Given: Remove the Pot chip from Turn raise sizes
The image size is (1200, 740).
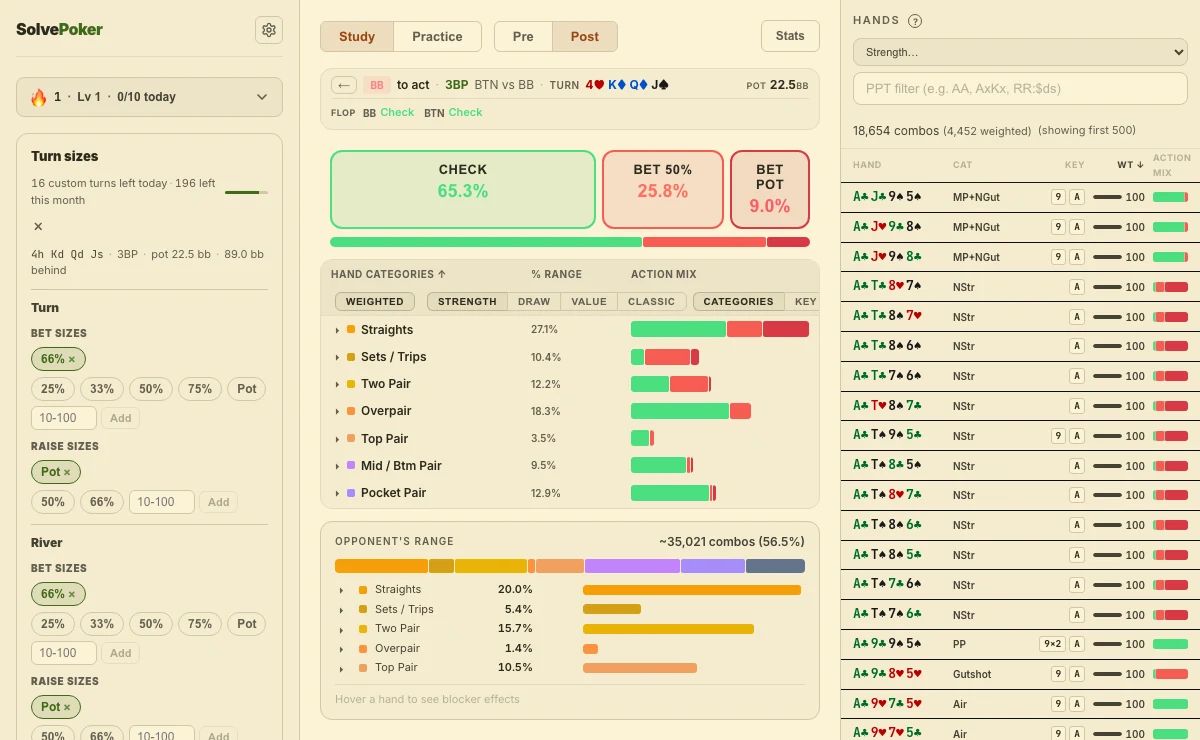Looking at the screenshot, I should [67, 472].
